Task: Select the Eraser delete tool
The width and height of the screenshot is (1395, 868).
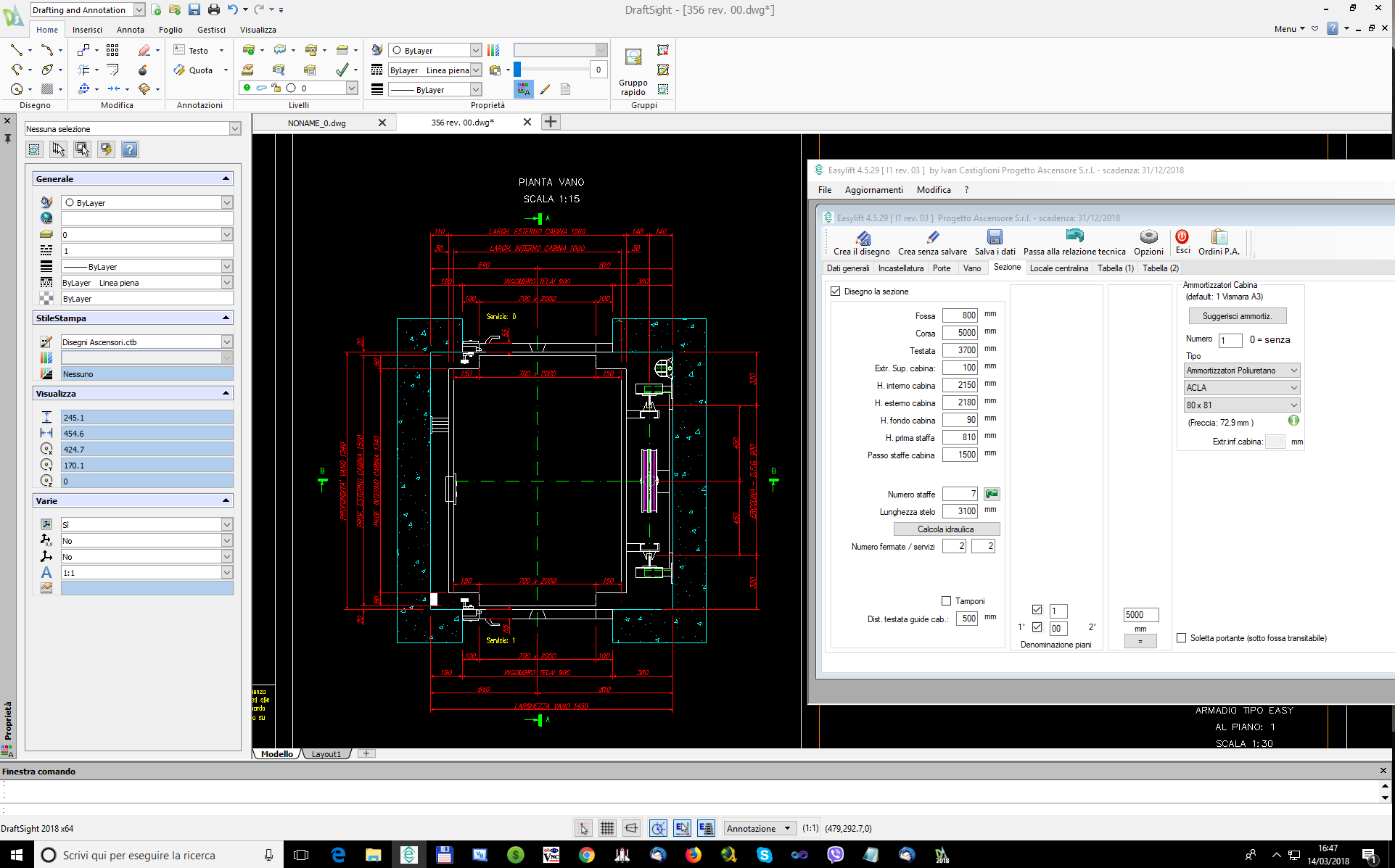Action: pyautogui.click(x=144, y=50)
